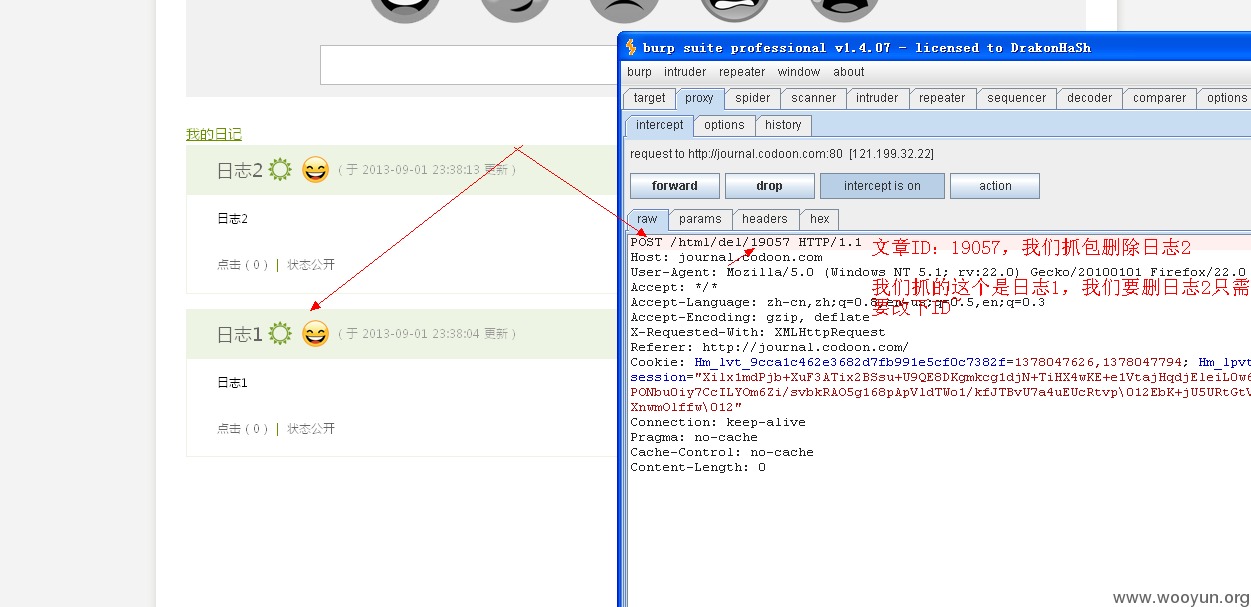Click the Pragma: no-cache line

pyautogui.click(x=694, y=437)
